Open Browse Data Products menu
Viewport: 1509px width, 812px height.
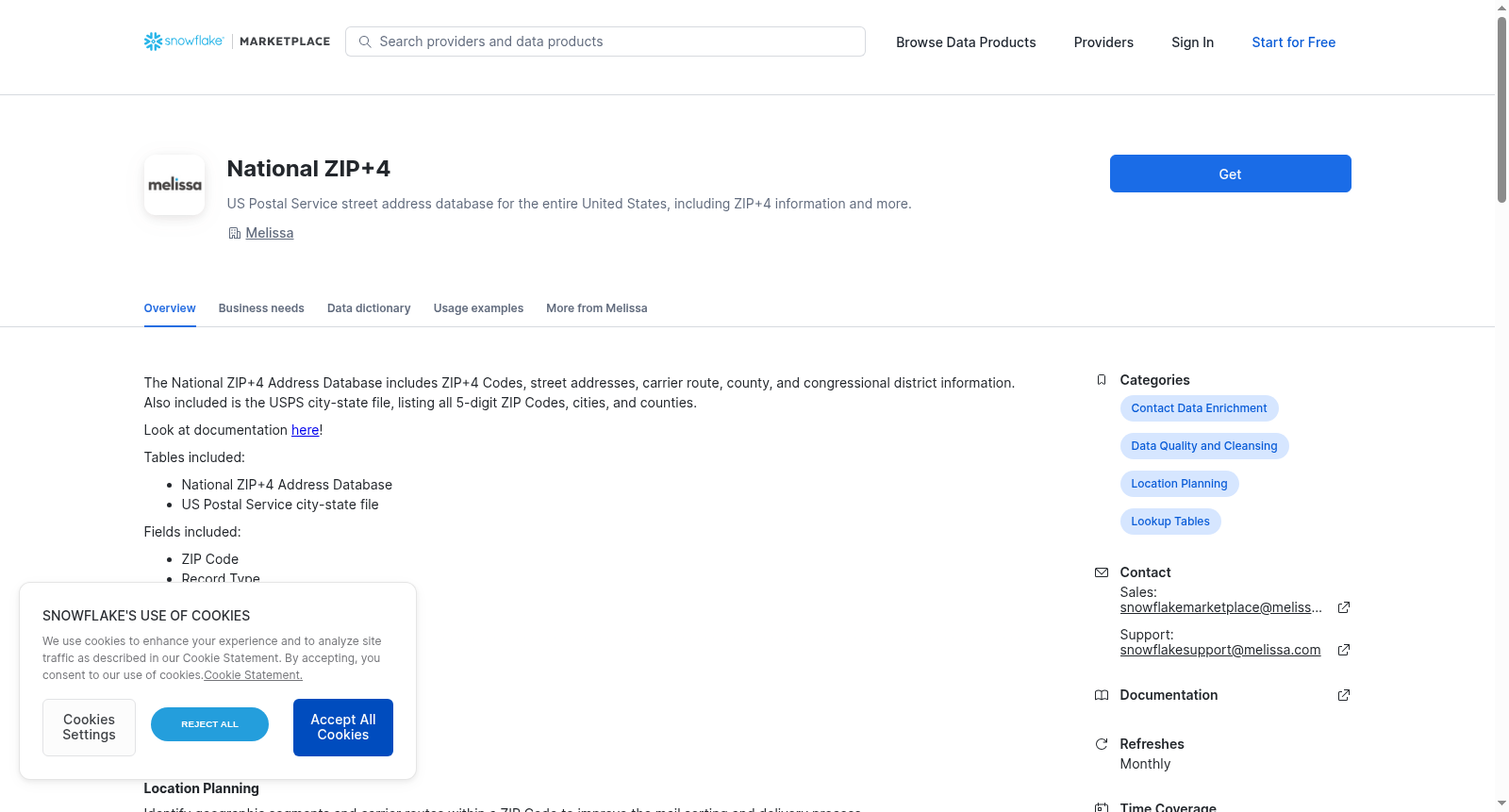pos(966,42)
